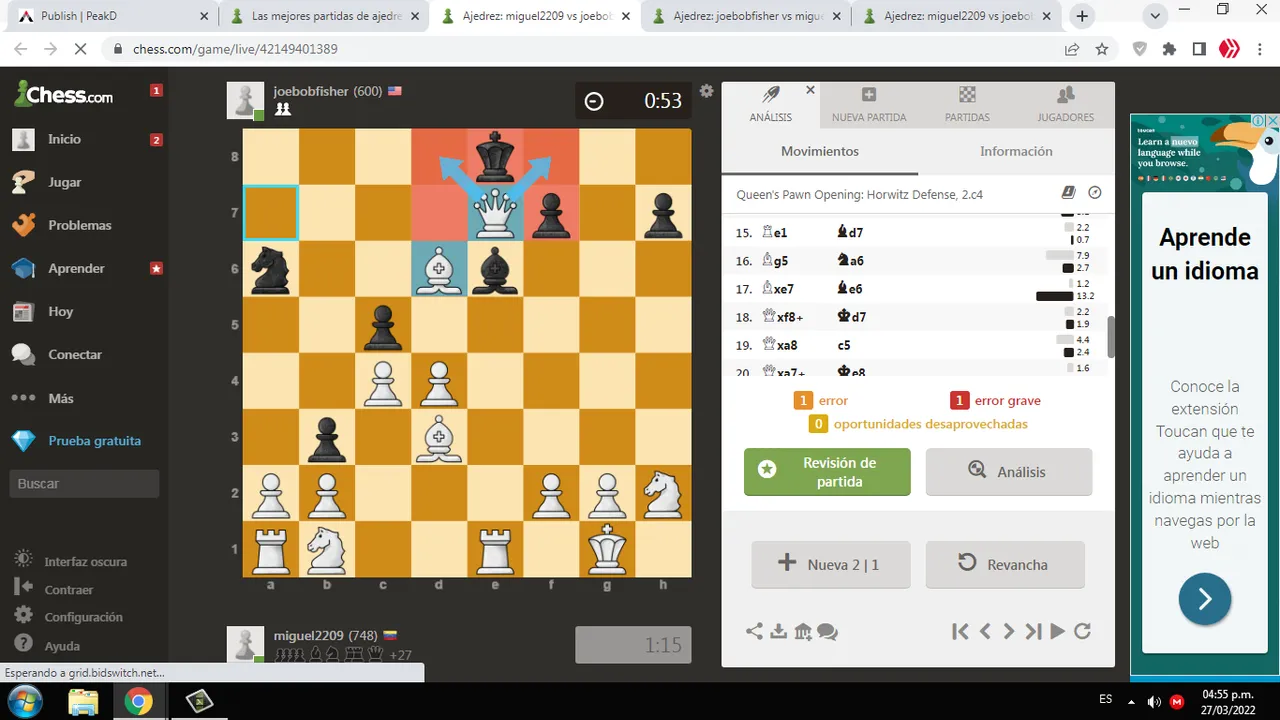1280x720 pixels.
Task: Jump to first move
Action: 960,631
